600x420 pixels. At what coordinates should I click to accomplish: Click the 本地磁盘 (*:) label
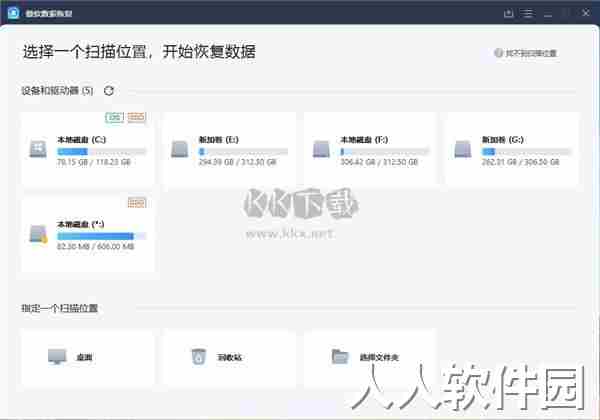pyautogui.click(x=81, y=224)
